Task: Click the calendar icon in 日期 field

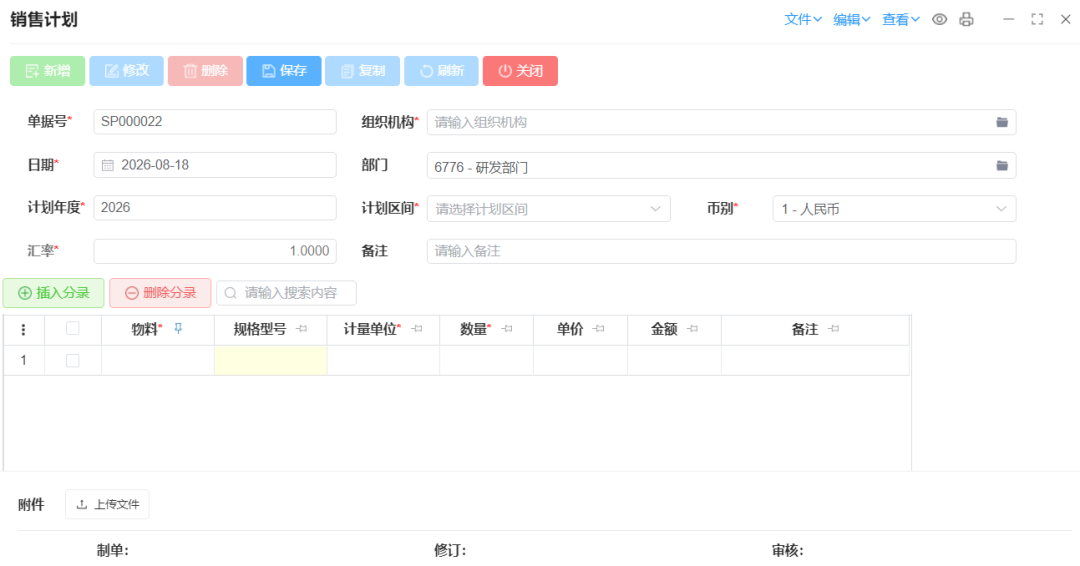Action: tap(107, 165)
